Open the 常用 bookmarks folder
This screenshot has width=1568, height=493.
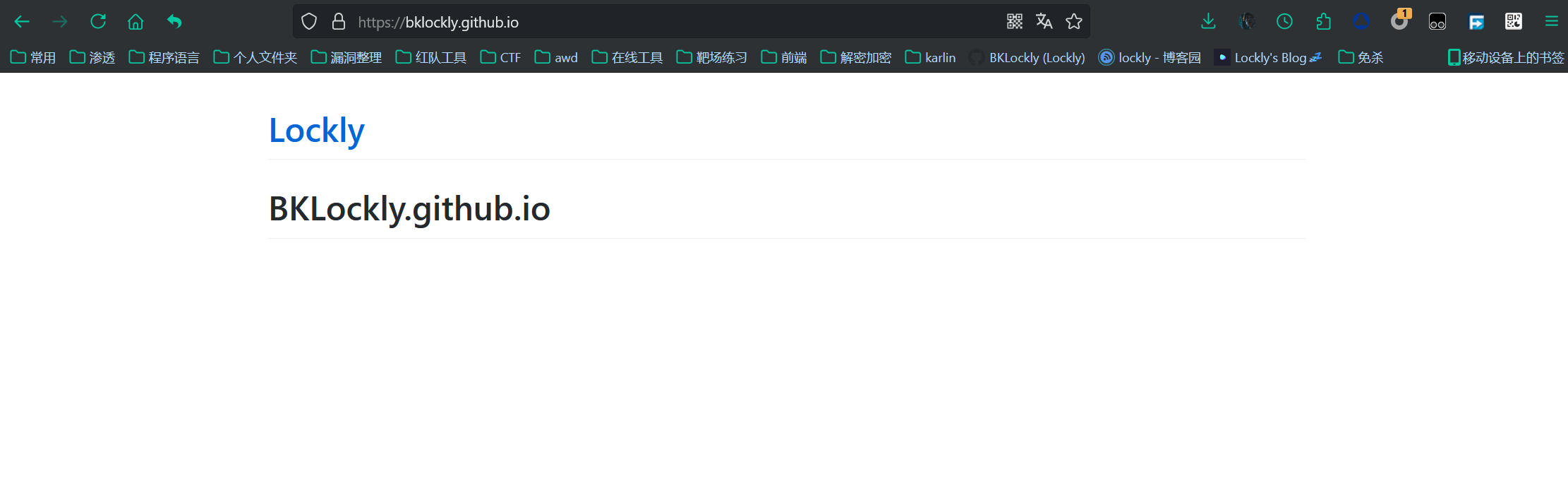(x=33, y=57)
